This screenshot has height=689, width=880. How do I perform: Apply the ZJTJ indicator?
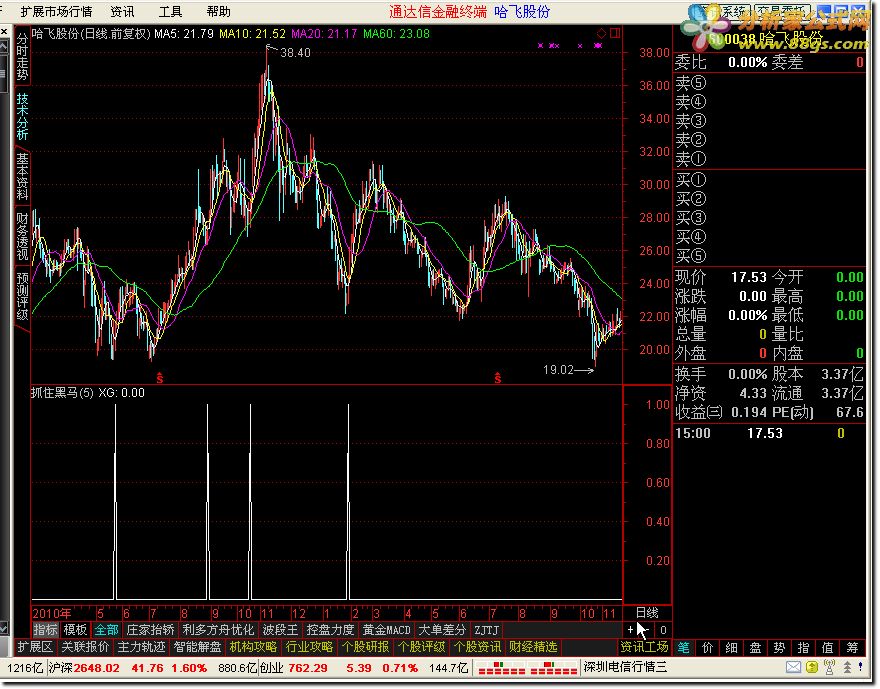coord(487,630)
